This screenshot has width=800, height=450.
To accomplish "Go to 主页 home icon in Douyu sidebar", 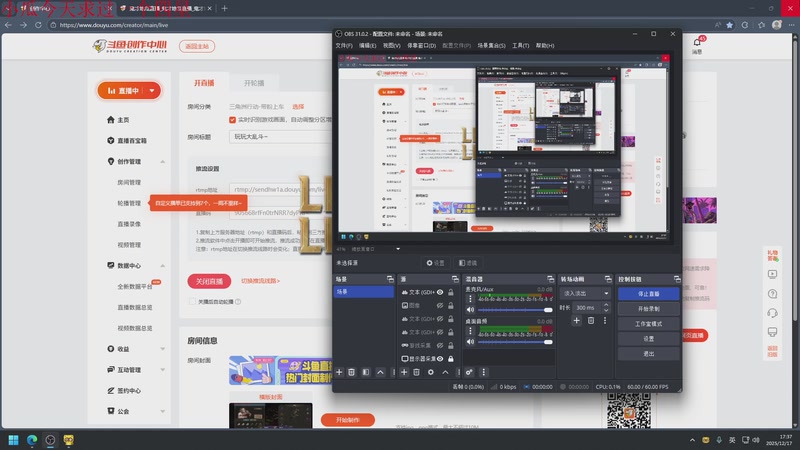I will point(111,119).
